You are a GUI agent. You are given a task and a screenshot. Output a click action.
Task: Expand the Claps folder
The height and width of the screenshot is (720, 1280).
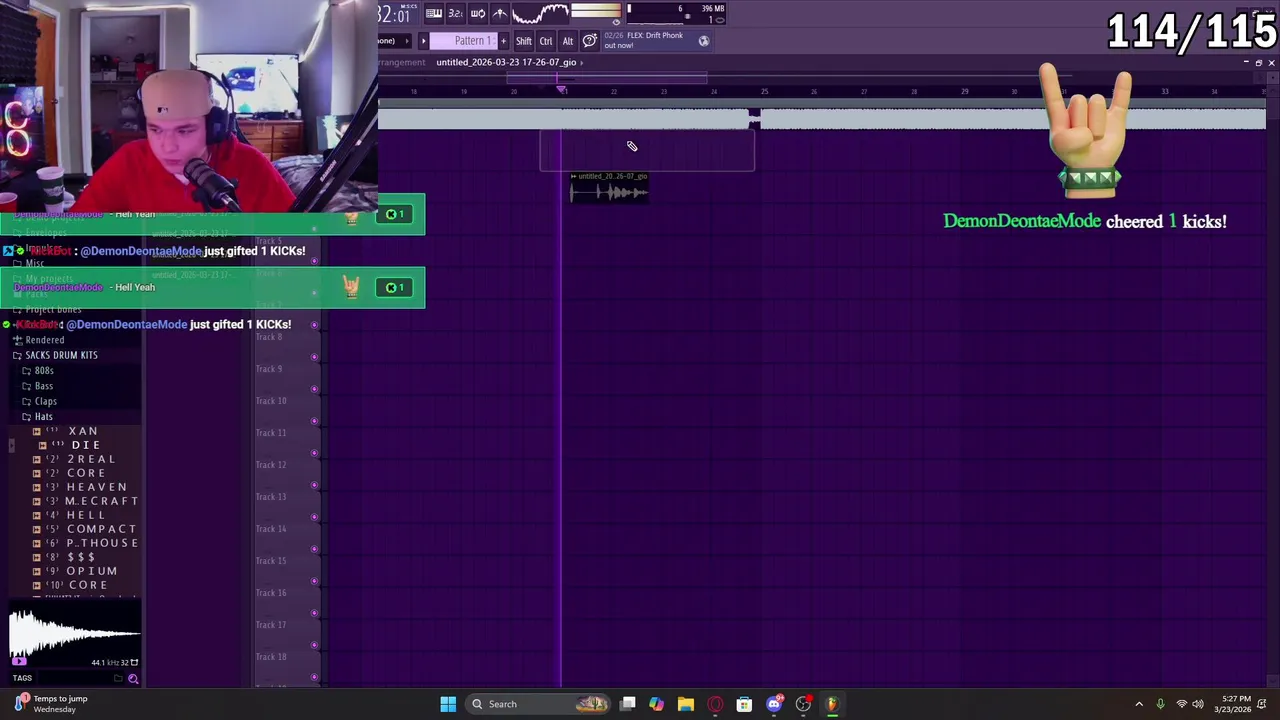pyautogui.click(x=46, y=401)
